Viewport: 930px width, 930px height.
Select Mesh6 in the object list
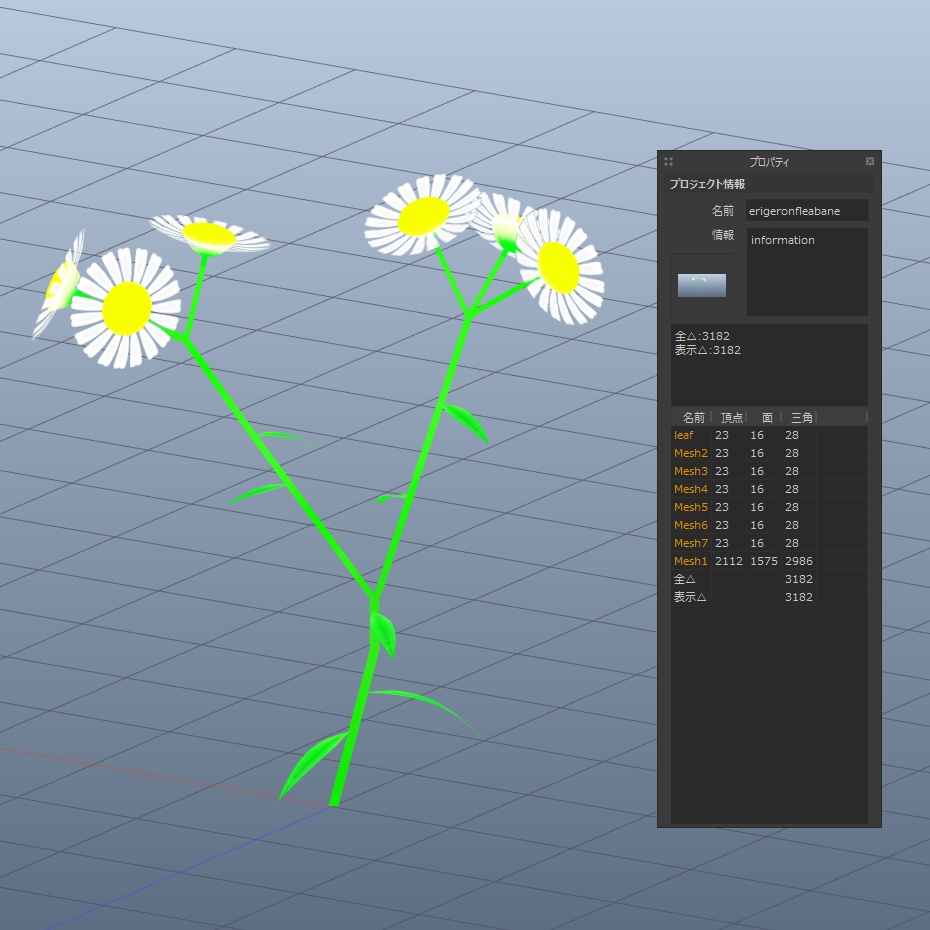coord(691,525)
